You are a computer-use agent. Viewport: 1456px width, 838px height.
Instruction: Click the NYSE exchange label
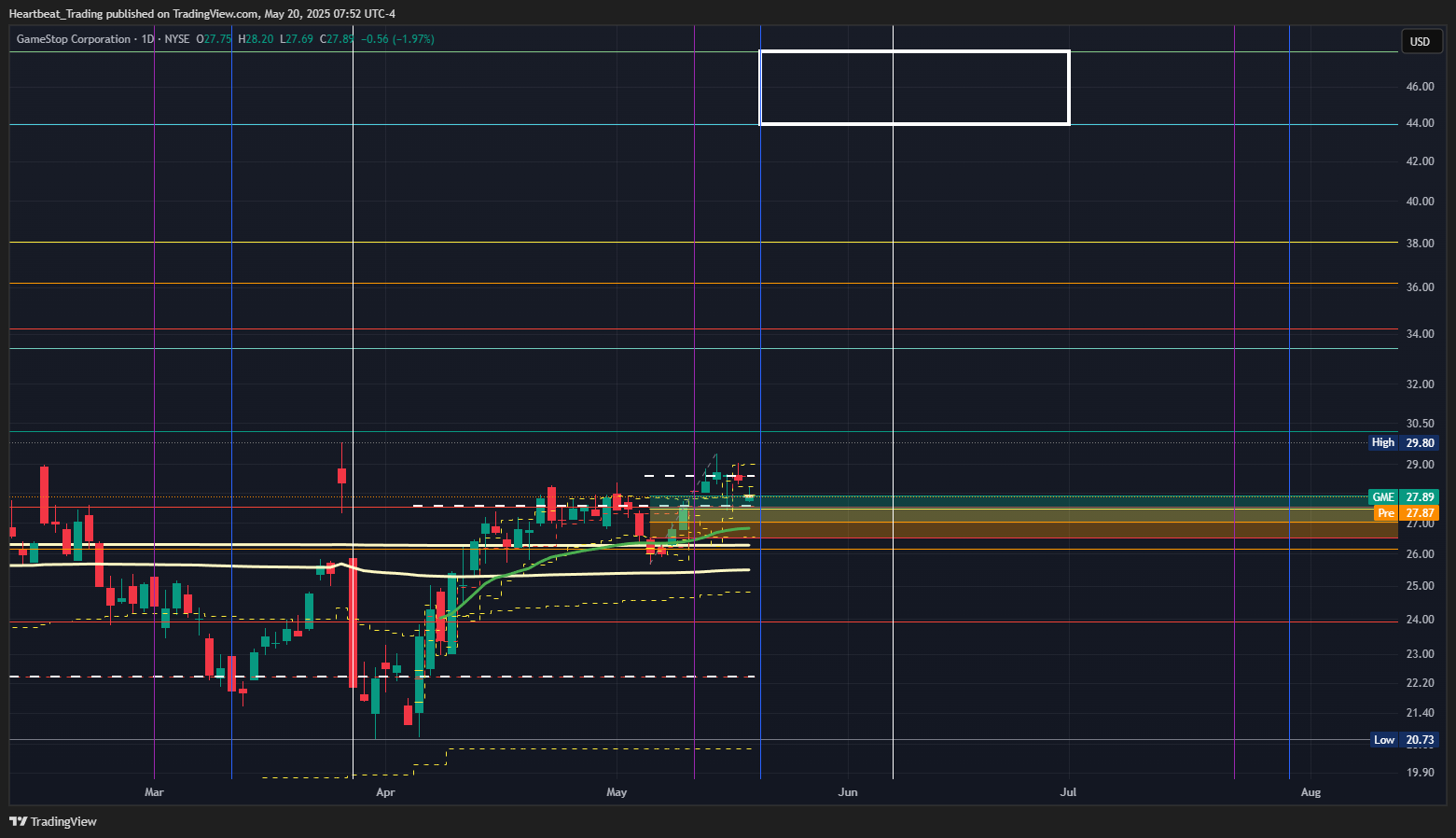[177, 39]
